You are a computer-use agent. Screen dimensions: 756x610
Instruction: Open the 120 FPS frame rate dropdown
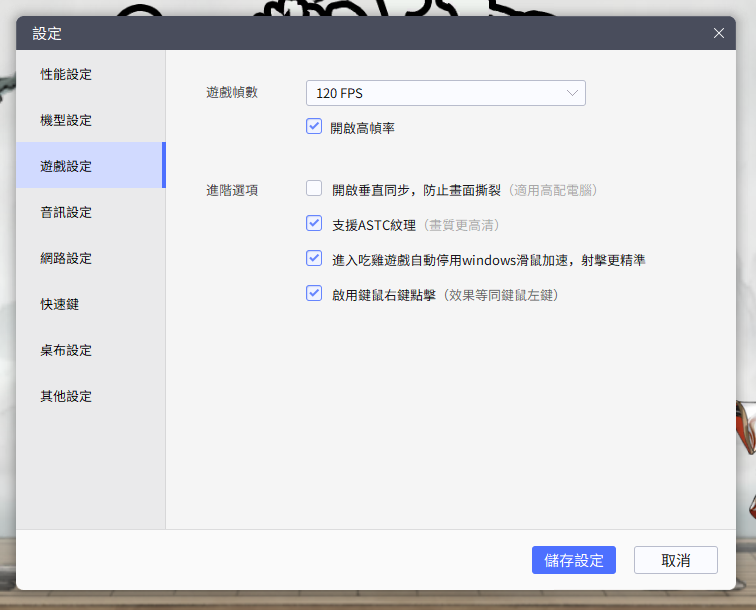click(x=446, y=93)
